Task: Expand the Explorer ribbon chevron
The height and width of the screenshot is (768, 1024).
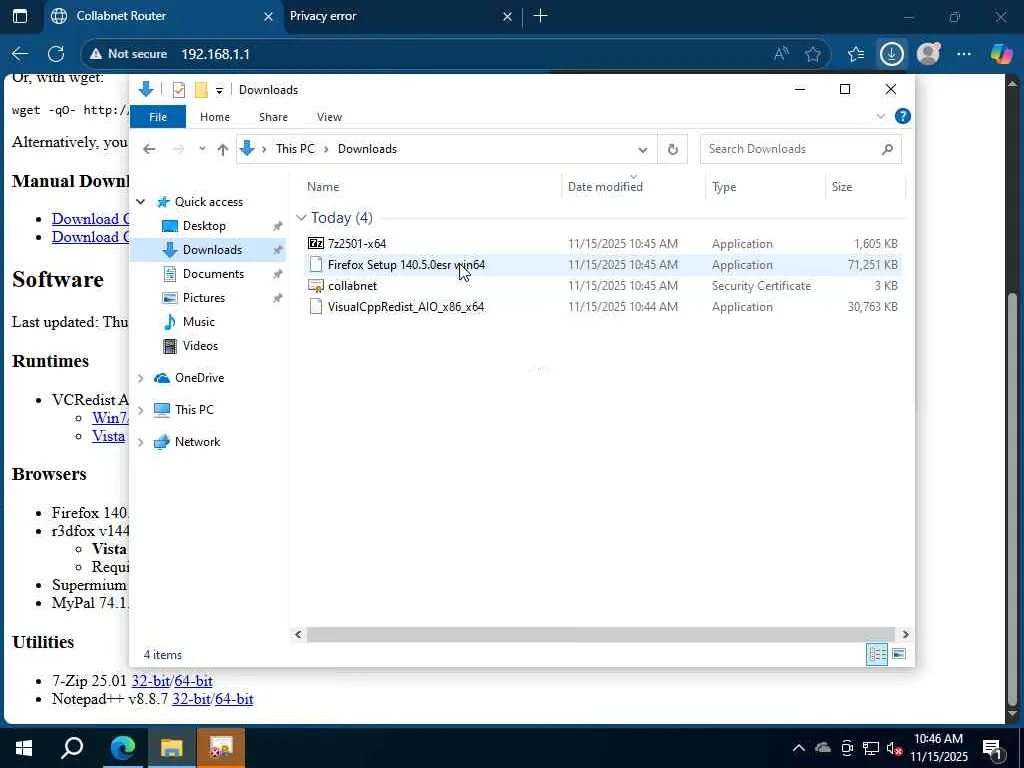Action: [x=880, y=117]
